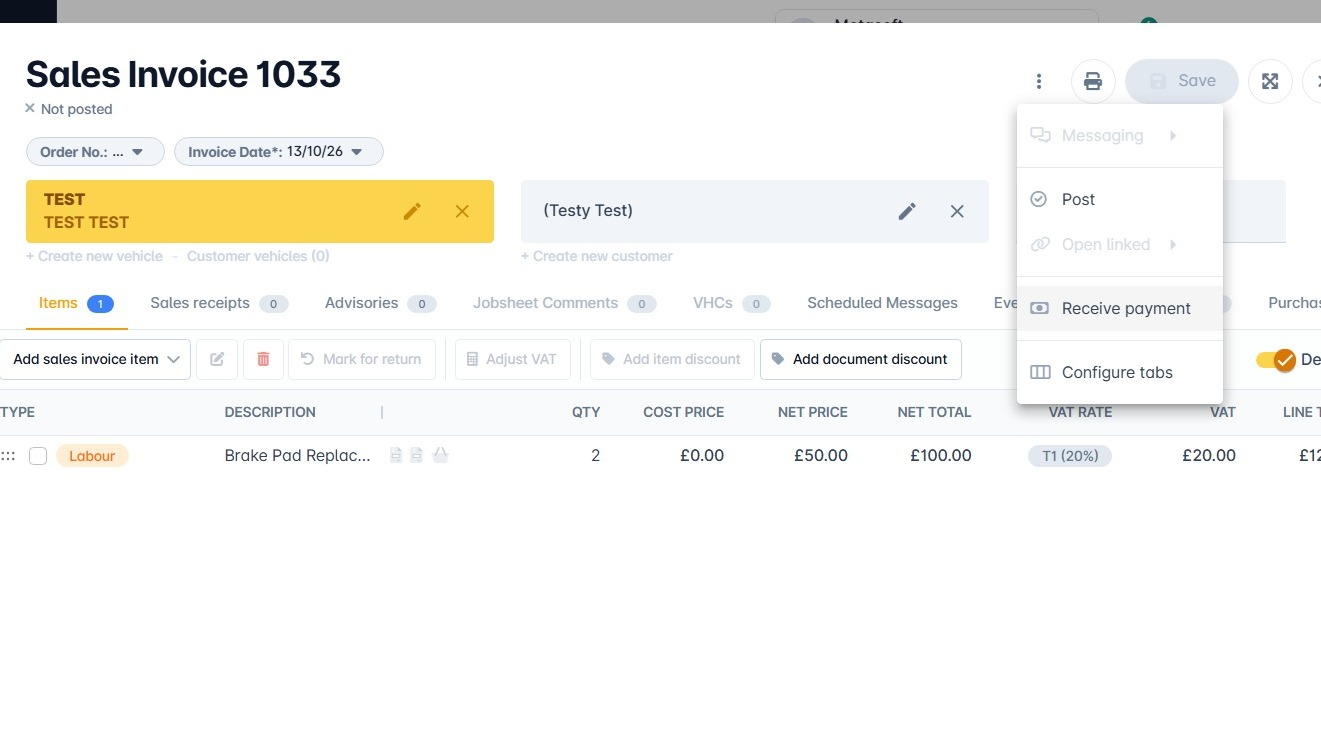
Task: Switch to the Items tab
Action: pos(76,303)
